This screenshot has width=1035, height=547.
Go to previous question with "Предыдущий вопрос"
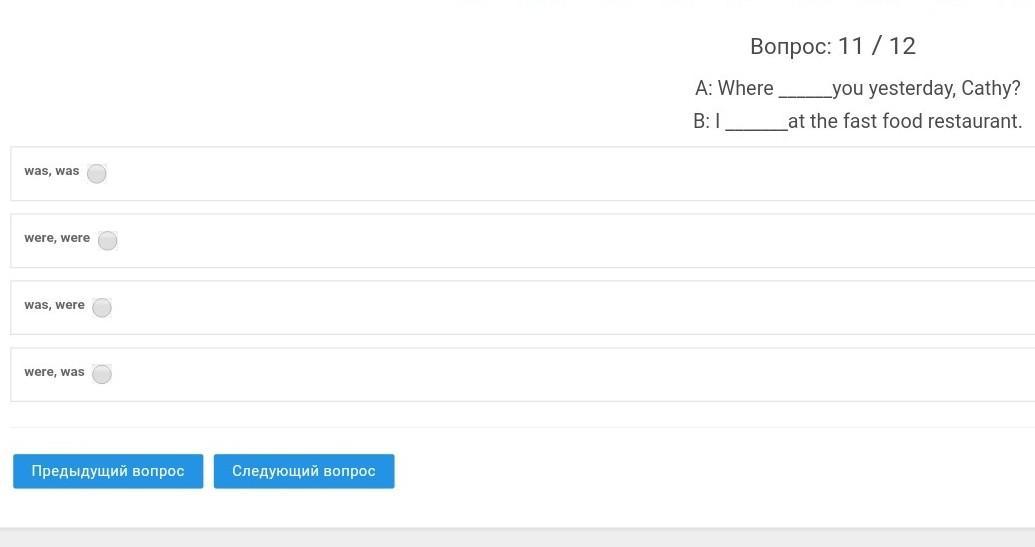click(108, 471)
